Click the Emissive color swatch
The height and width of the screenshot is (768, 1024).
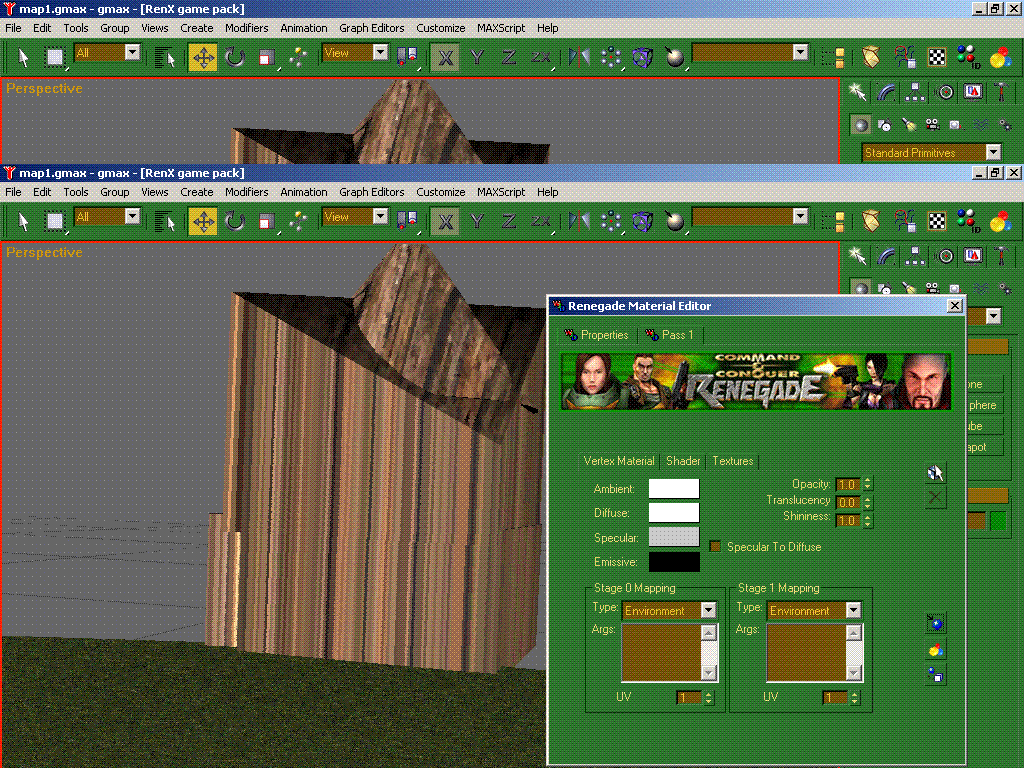coord(674,562)
